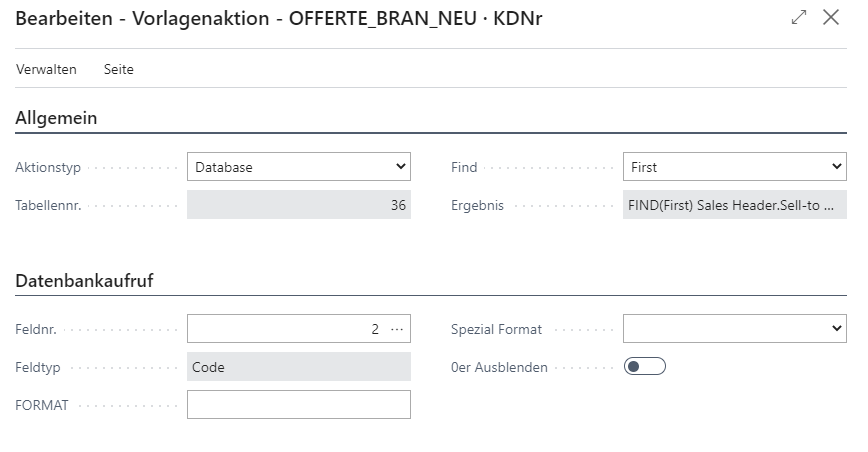Open the Seite menu
This screenshot has height=452, width=868.
pos(118,69)
